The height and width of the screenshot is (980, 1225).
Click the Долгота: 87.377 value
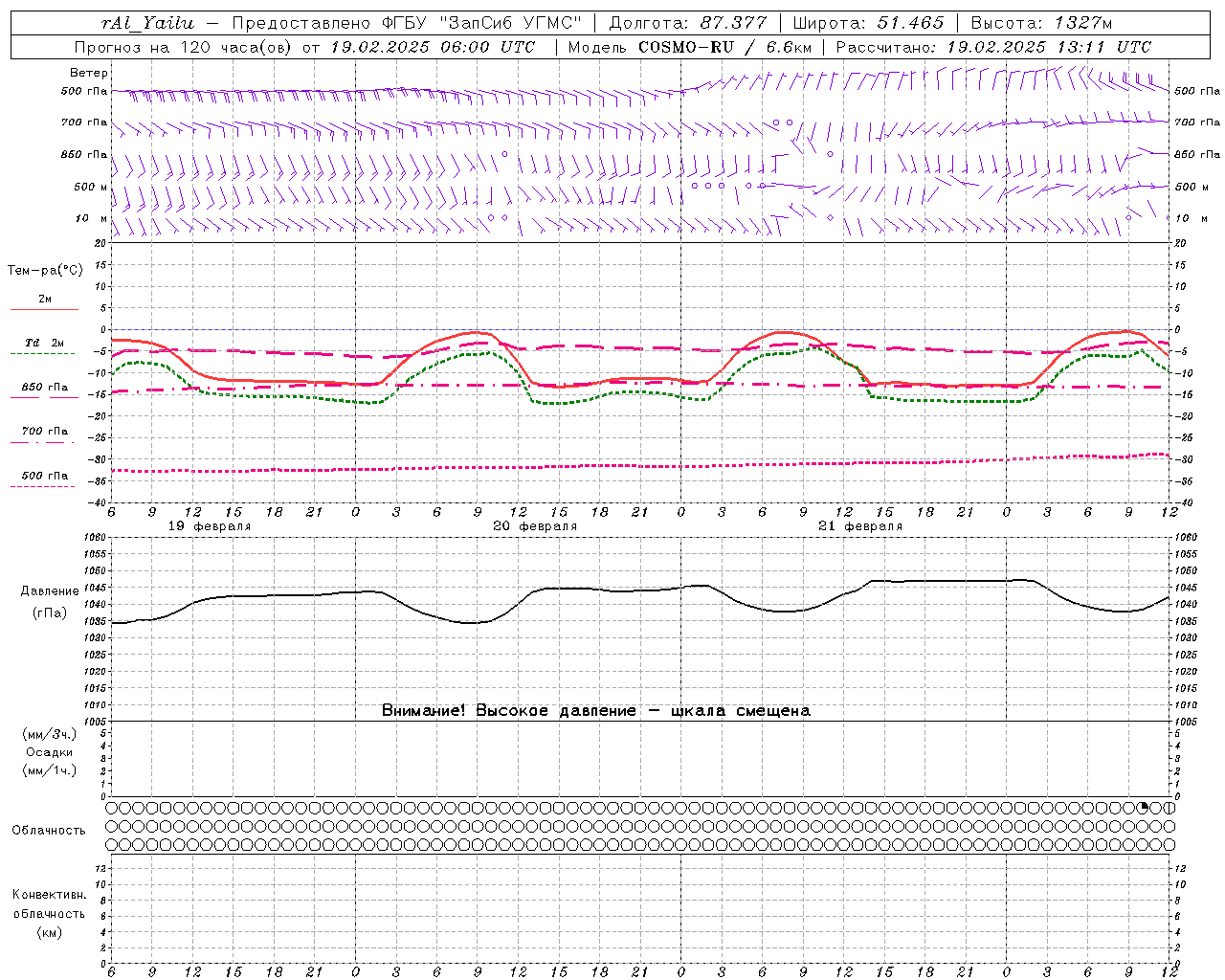687,23
